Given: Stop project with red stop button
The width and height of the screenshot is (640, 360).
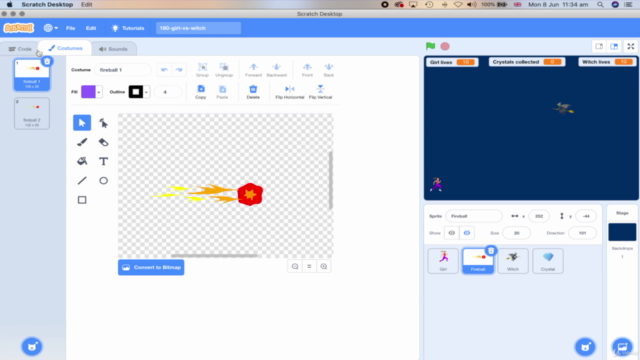Looking at the screenshot, I should click(445, 46).
